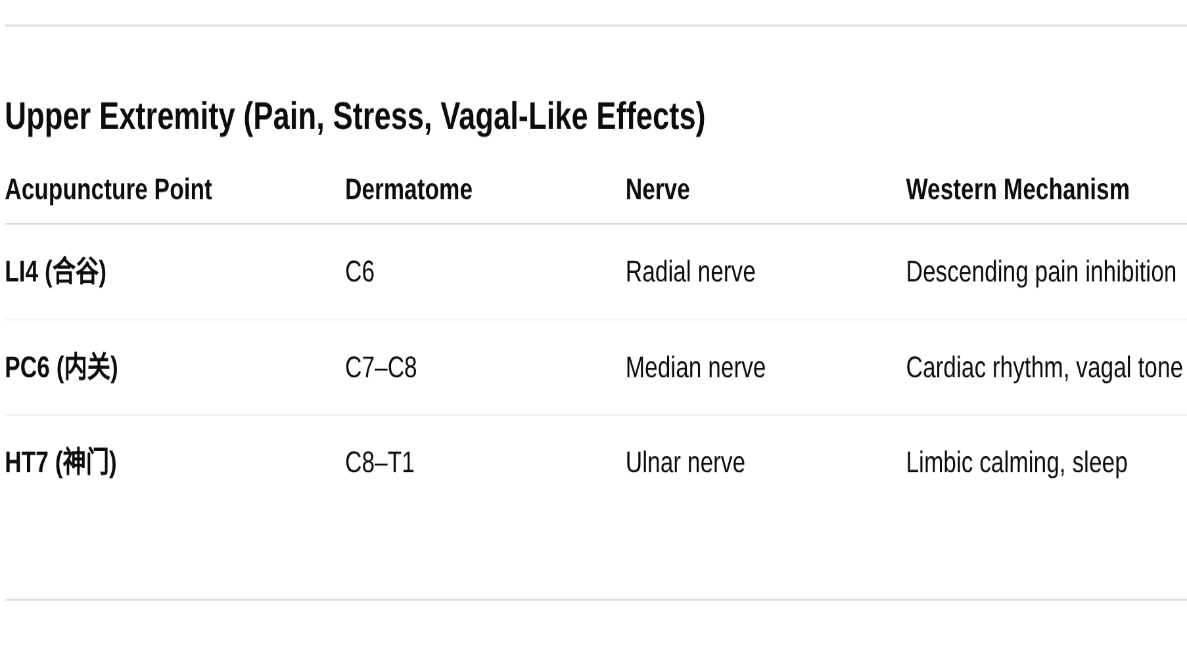The height and width of the screenshot is (668, 1187).
Task: Click the HT7 (神门) table cell
Action: click(x=60, y=463)
